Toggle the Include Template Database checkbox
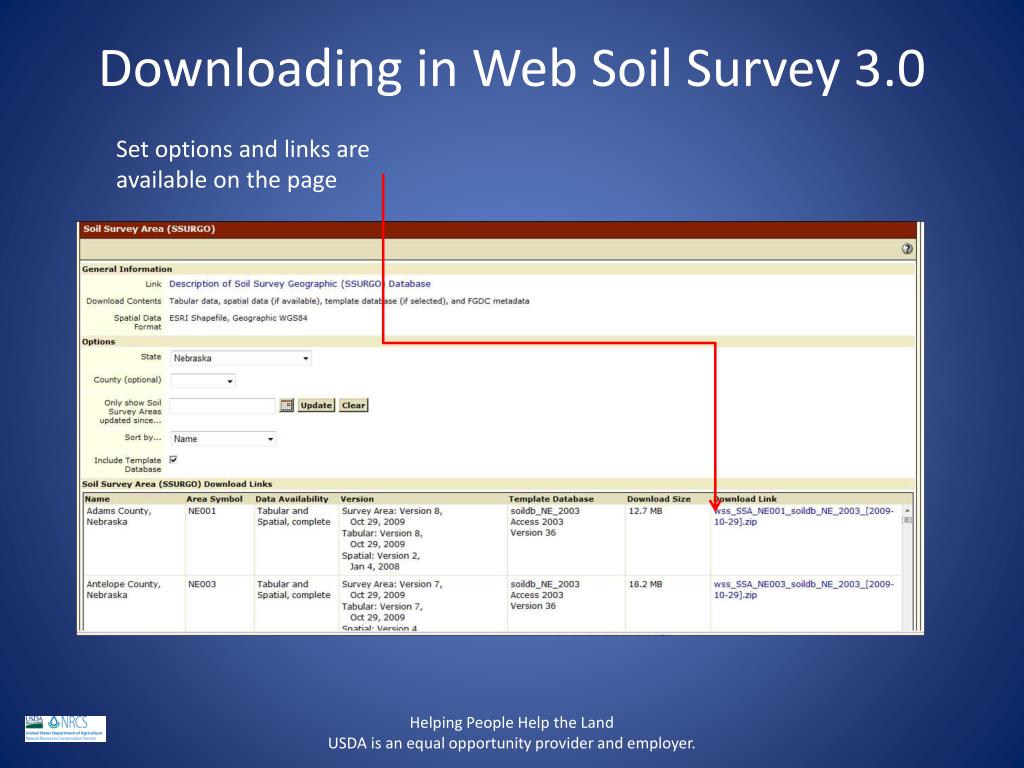 click(x=174, y=460)
